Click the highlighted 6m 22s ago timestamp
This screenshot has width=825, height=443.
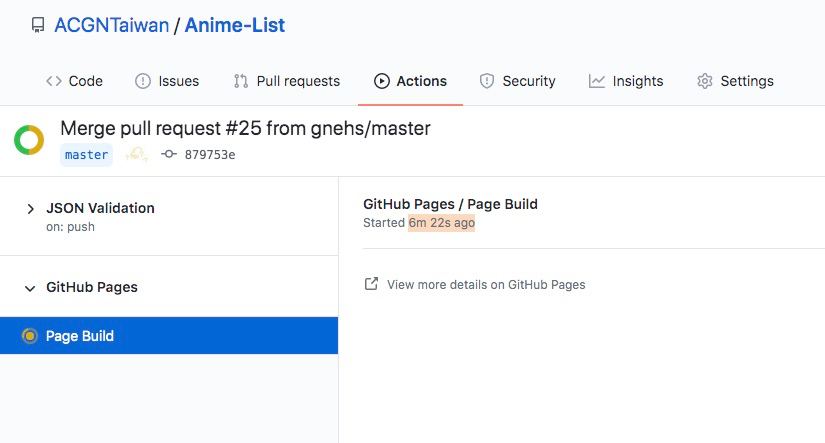442,223
